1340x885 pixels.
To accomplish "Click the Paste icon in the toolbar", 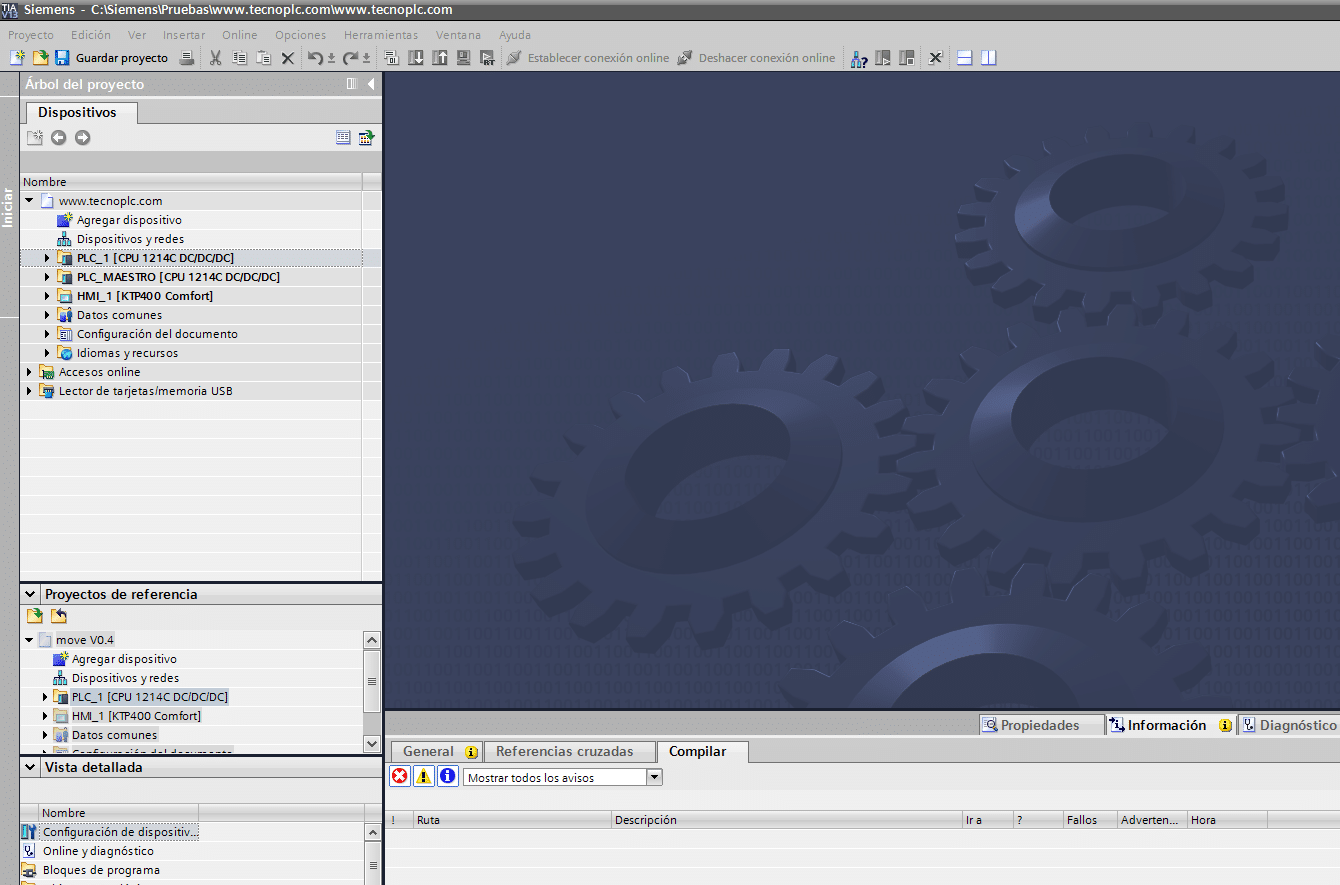I will click(x=264, y=58).
